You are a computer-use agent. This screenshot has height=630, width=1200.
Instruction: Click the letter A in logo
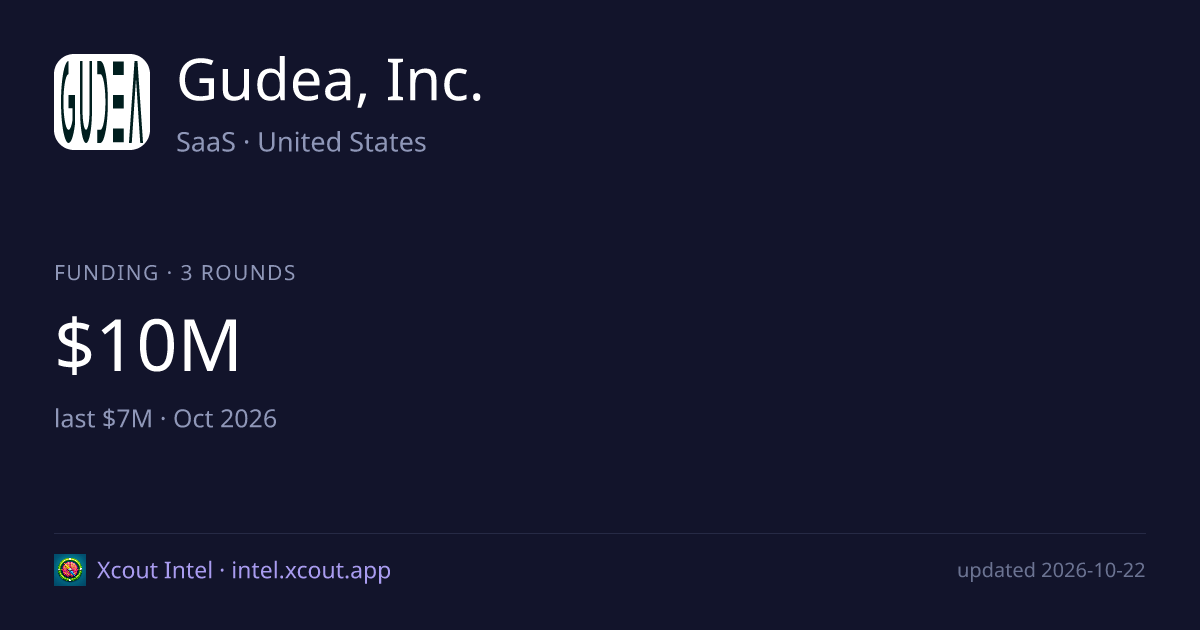point(138,102)
